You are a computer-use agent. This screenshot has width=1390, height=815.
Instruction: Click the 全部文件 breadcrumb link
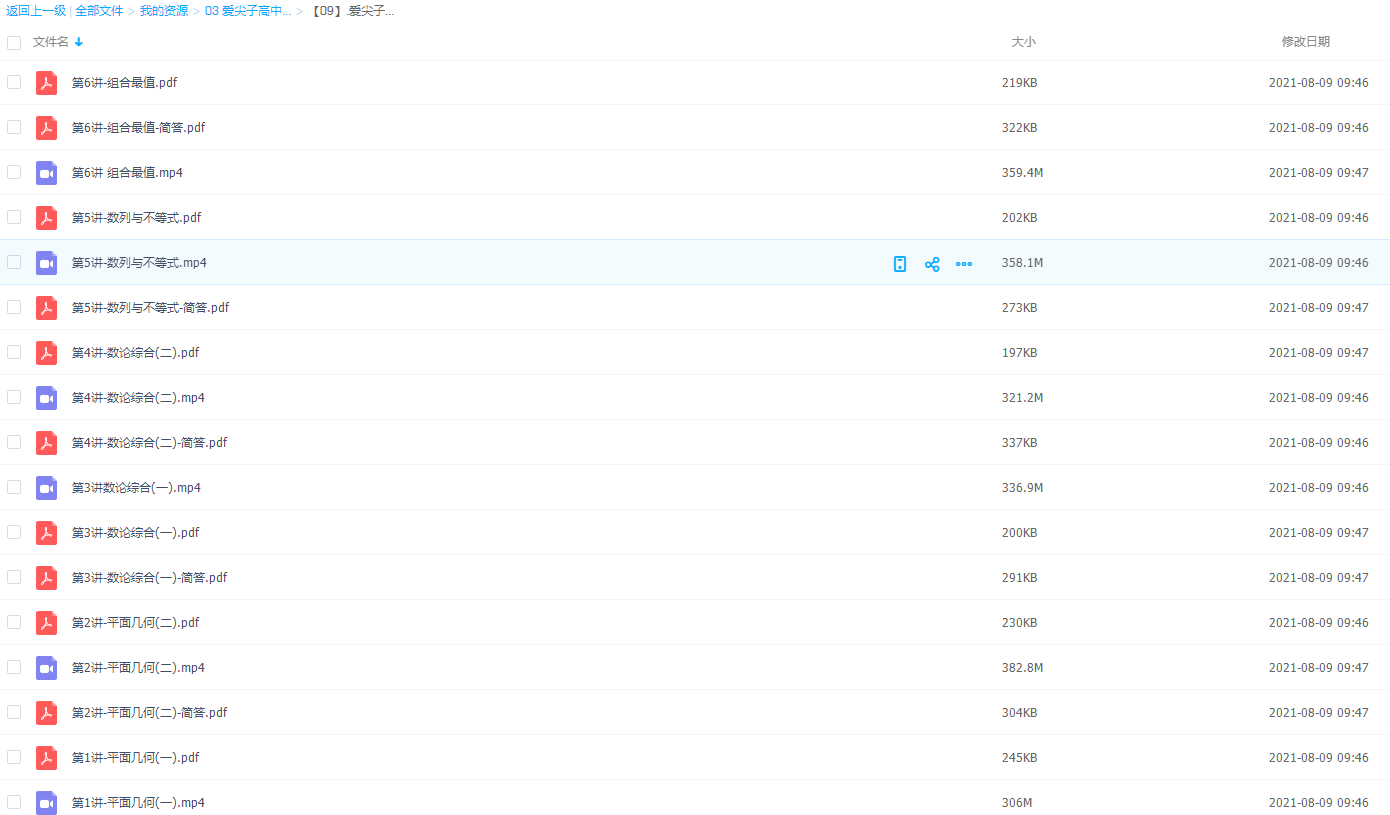point(99,11)
